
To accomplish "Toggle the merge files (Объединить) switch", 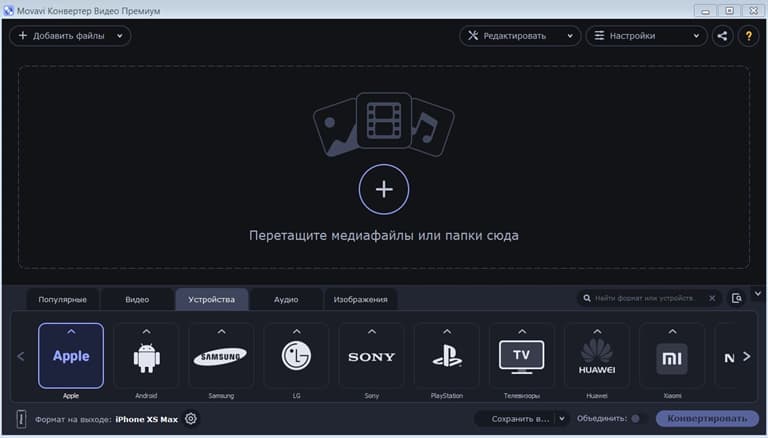I will (635, 418).
